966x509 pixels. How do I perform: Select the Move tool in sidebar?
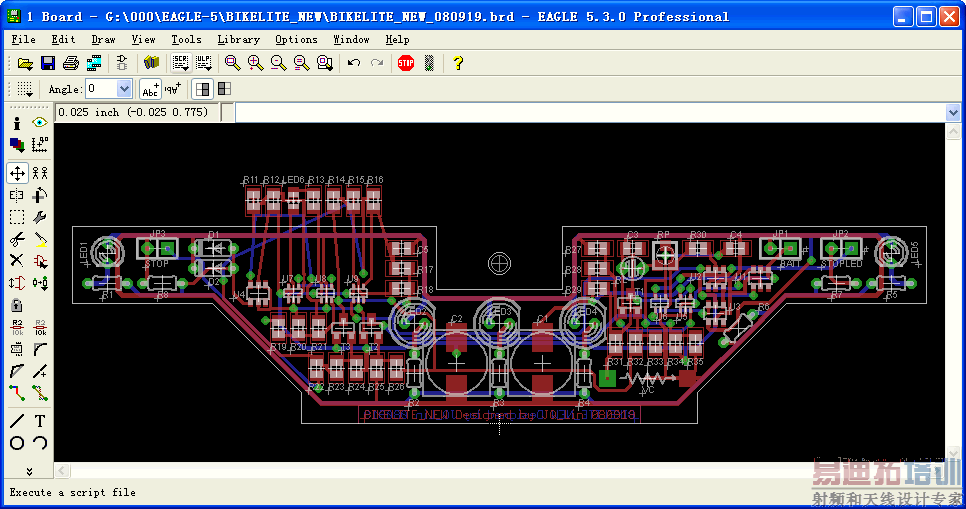(x=17, y=173)
